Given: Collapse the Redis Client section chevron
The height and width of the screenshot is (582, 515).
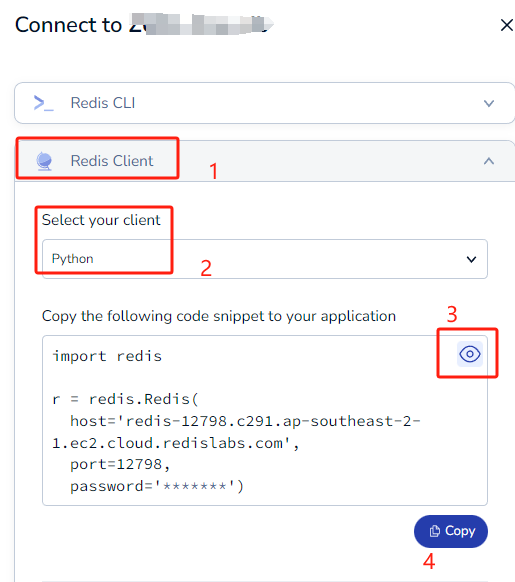Looking at the screenshot, I should point(489,161).
